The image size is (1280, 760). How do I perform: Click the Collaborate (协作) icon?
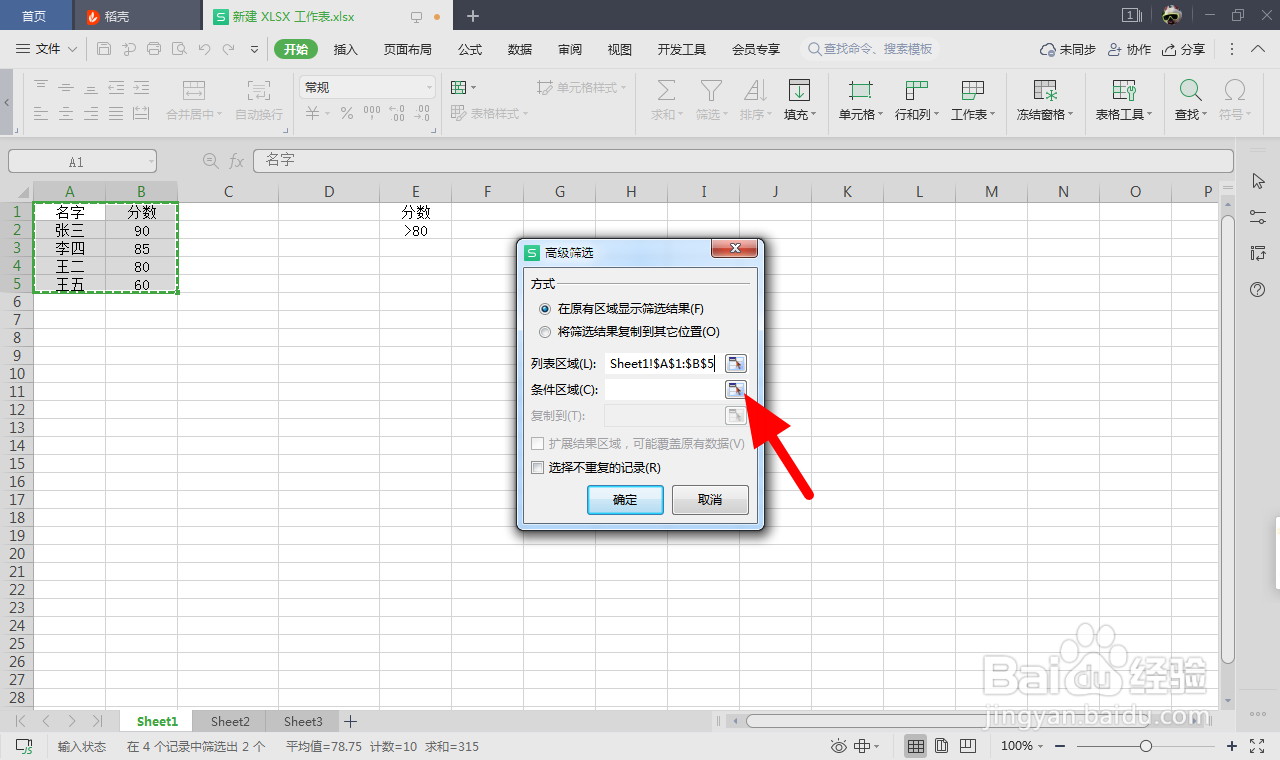(x=1129, y=49)
